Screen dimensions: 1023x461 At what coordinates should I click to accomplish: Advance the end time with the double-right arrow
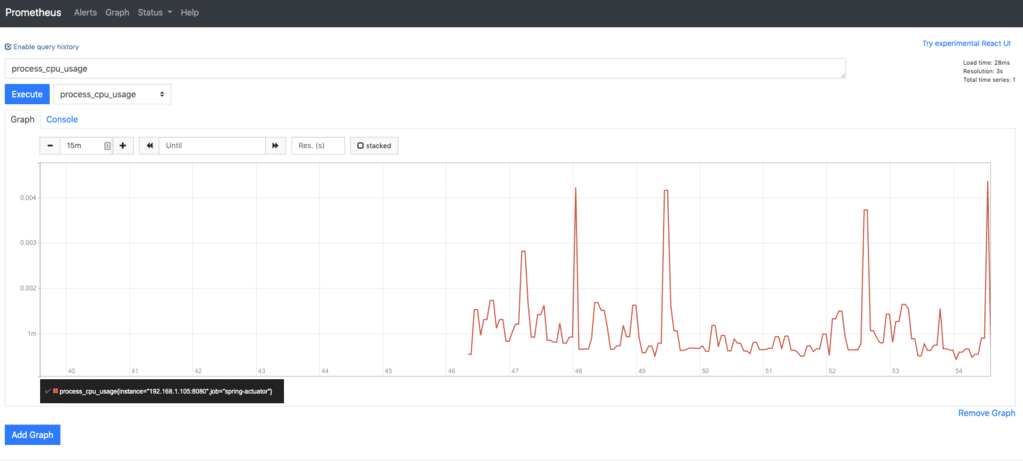275,145
